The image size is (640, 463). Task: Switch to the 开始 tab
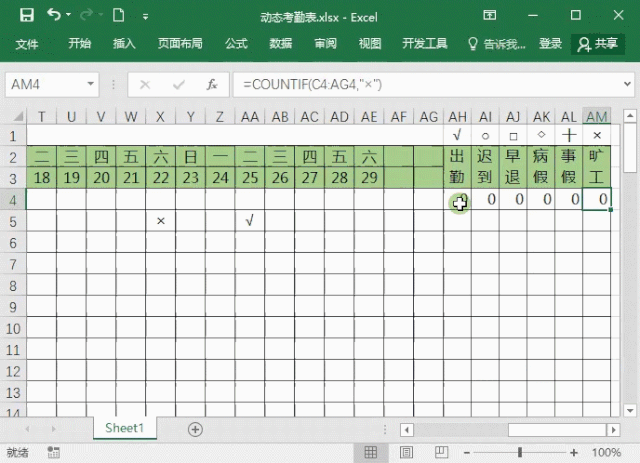pos(80,43)
